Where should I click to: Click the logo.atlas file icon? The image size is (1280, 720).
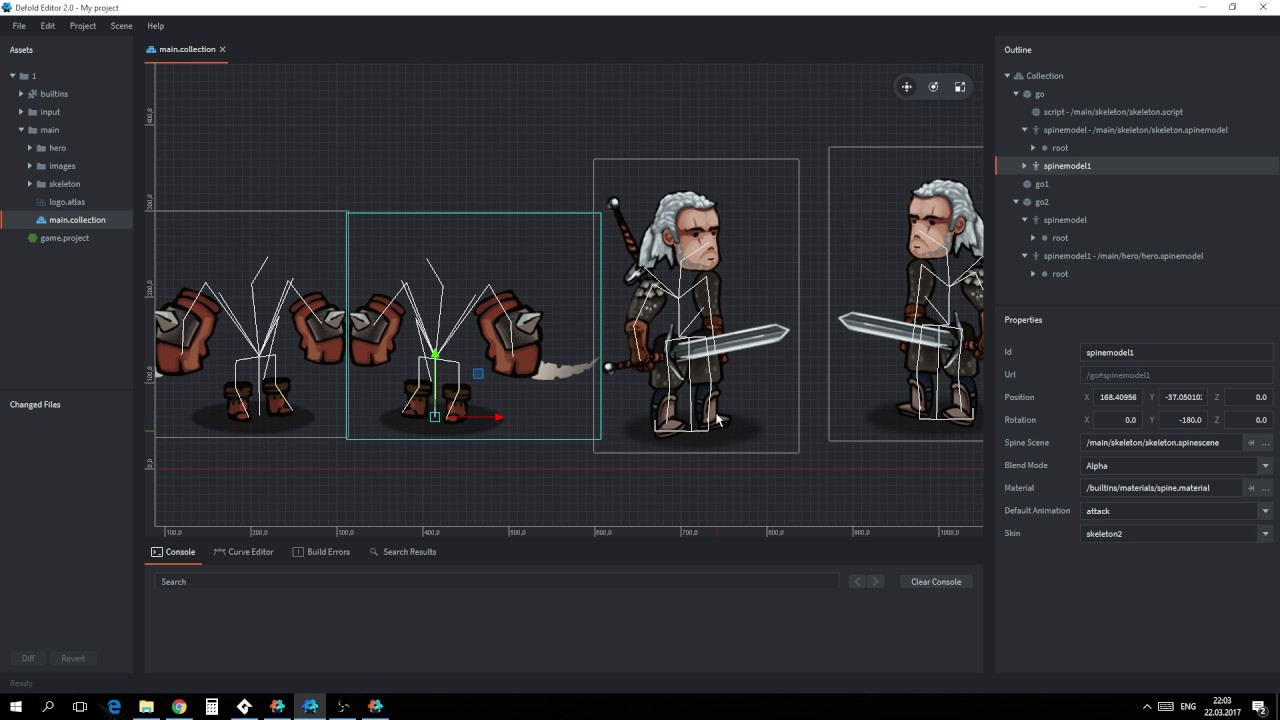point(41,202)
